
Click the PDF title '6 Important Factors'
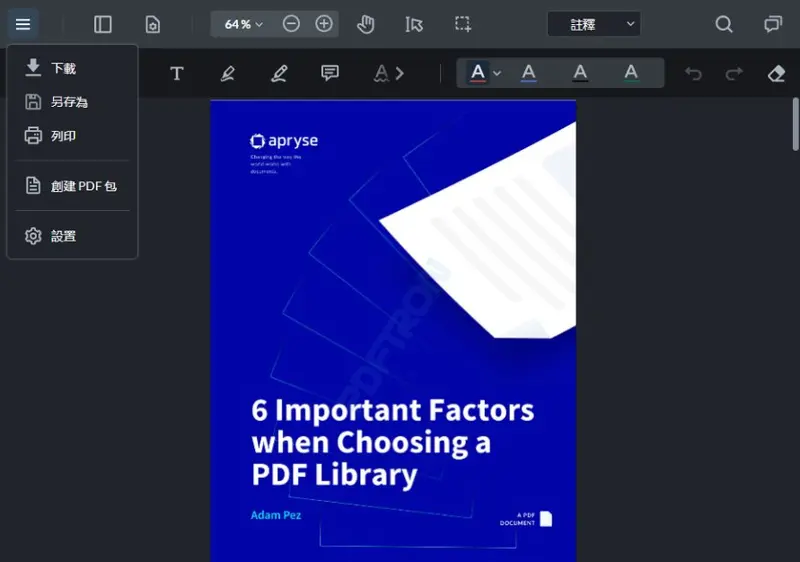pos(392,410)
